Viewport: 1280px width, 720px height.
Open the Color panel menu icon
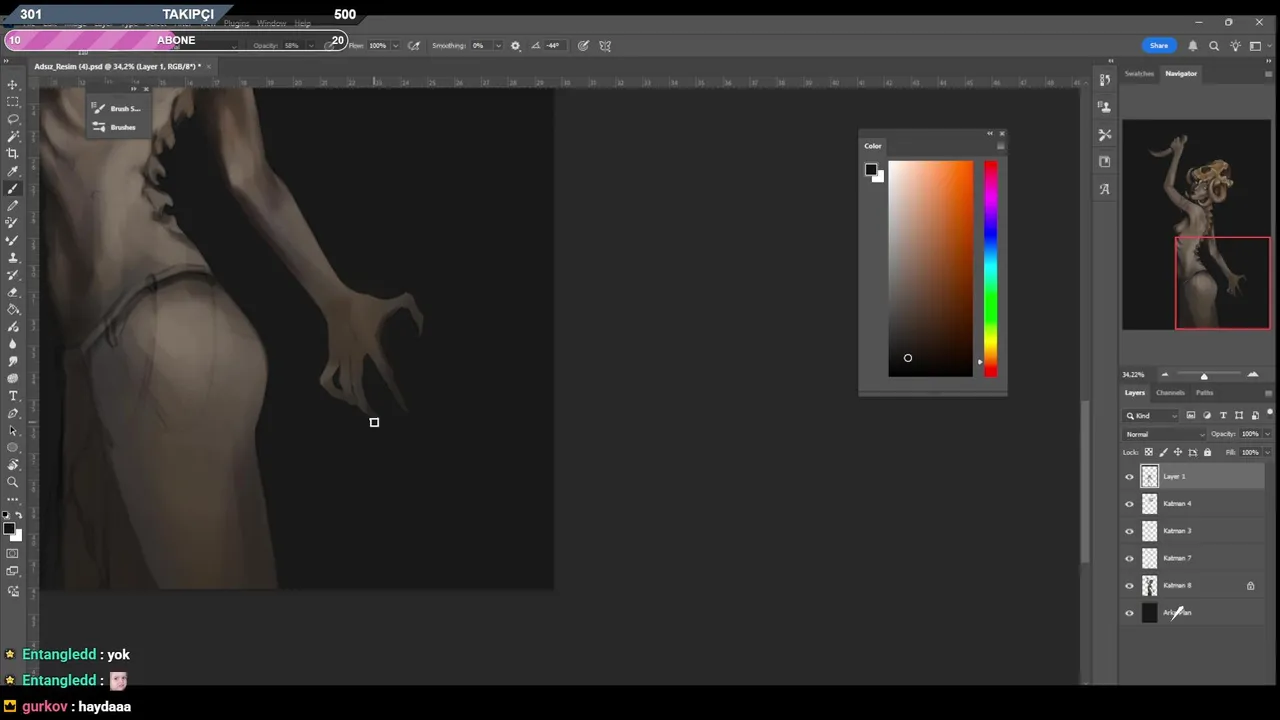pos(1000,146)
